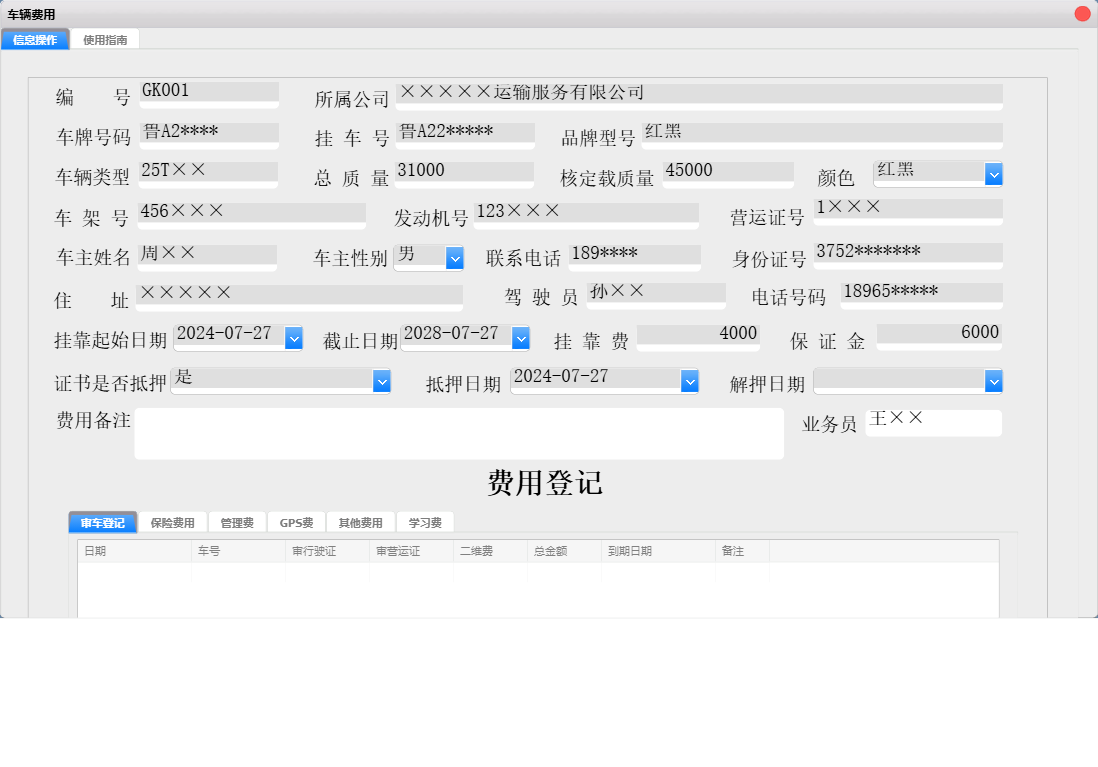Image resolution: width=1098 pixels, height=767 pixels.
Task: Open the 颜色 color dropdown
Action: [x=993, y=173]
